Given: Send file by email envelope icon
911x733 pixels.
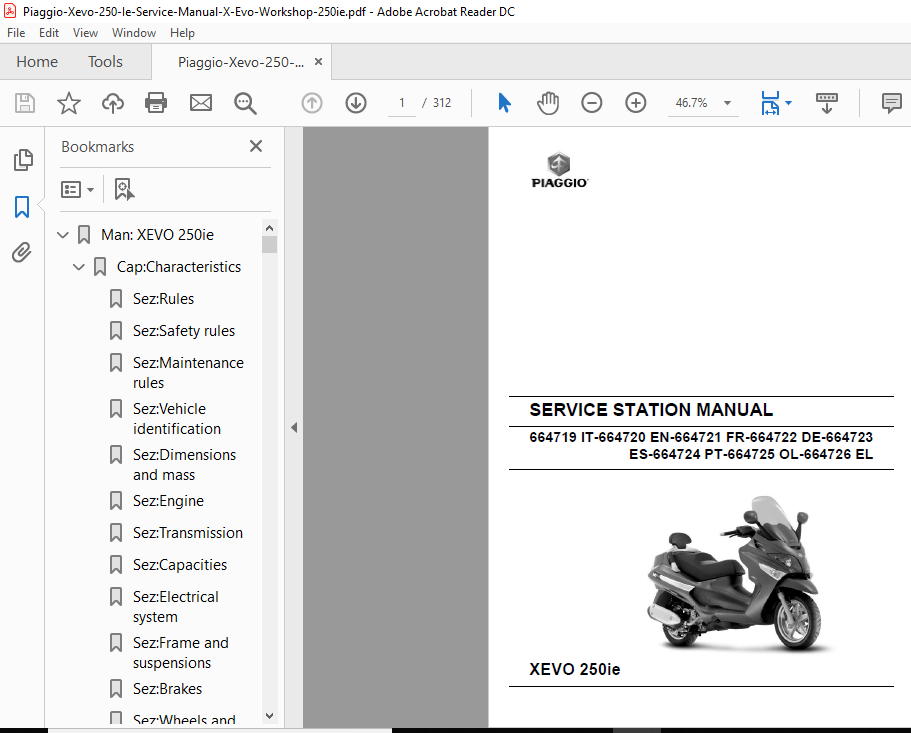Looking at the screenshot, I should click(x=201, y=103).
